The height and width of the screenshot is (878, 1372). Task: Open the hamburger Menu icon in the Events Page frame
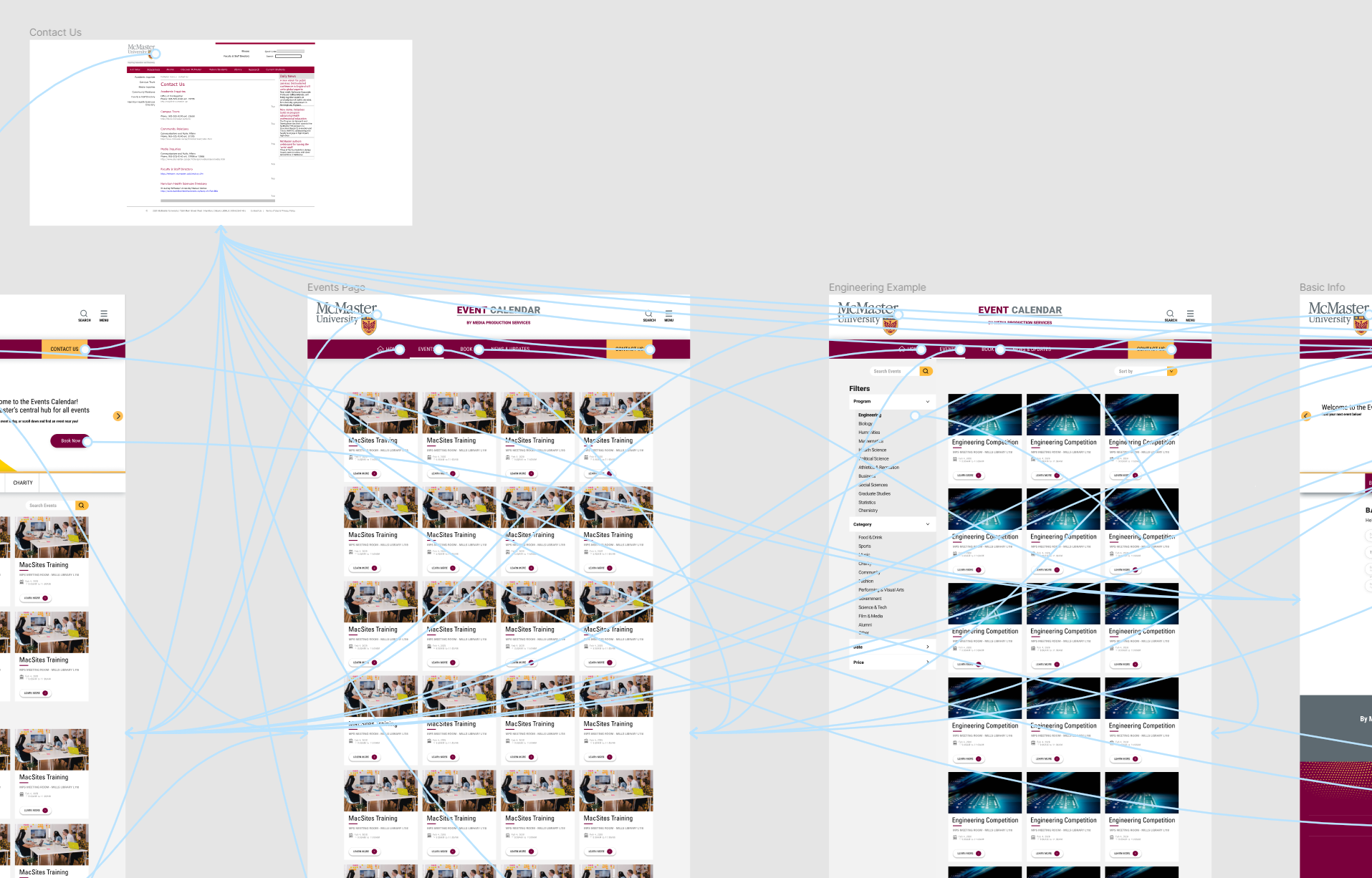click(668, 314)
